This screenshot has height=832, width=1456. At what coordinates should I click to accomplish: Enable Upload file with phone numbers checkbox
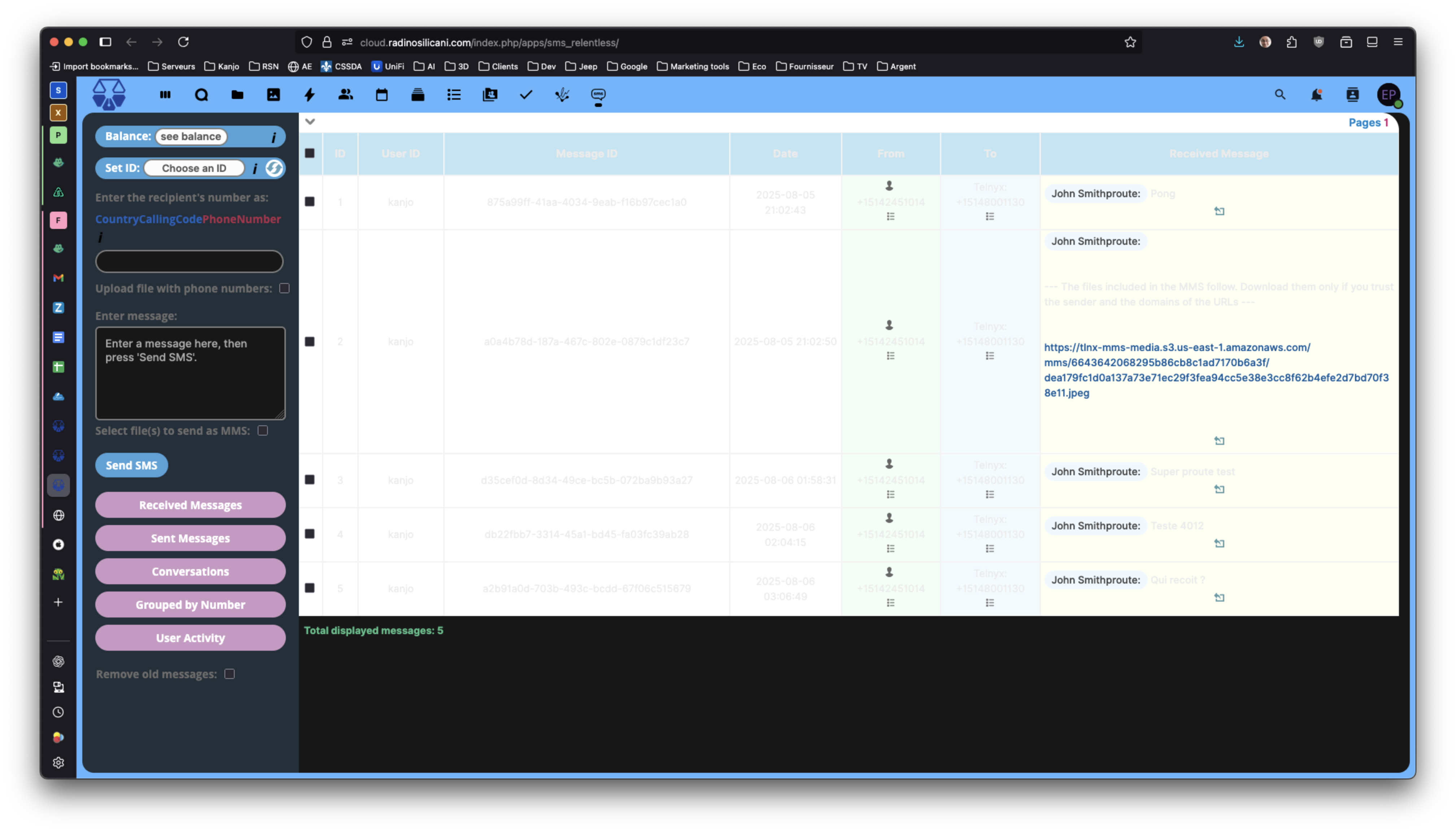(x=284, y=289)
